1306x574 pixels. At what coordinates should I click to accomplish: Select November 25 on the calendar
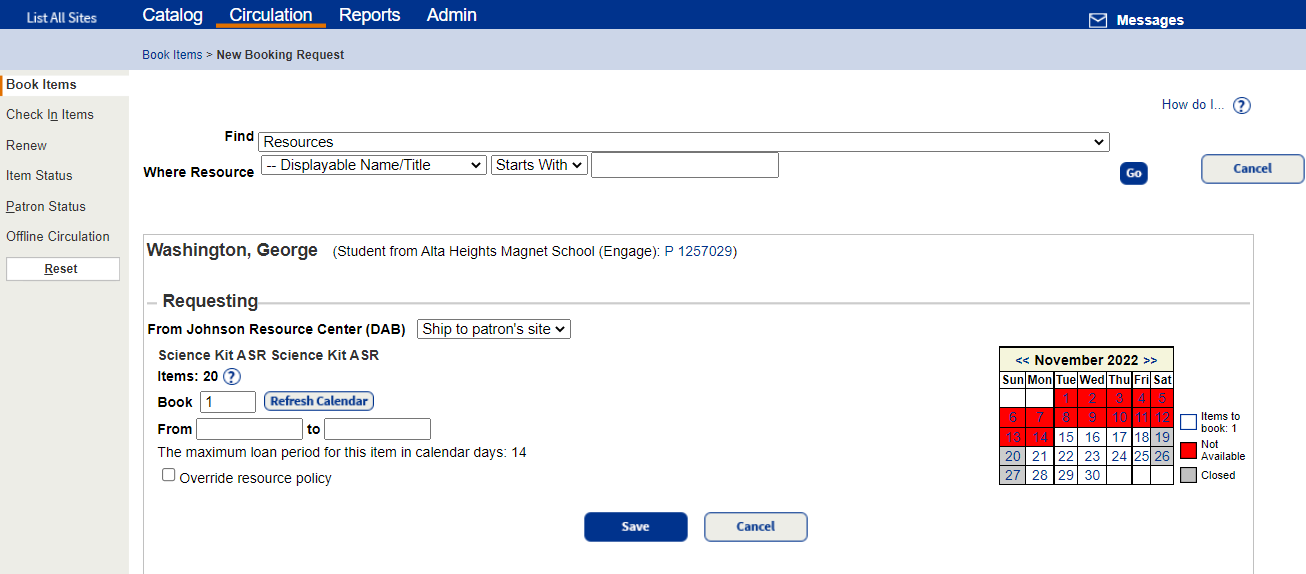click(x=1141, y=456)
